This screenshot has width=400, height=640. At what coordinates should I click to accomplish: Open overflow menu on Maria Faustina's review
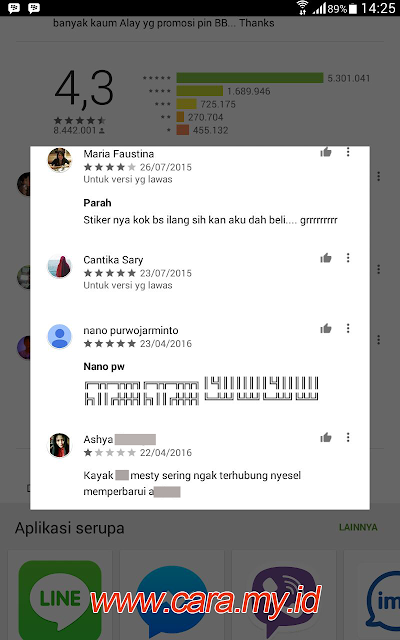[x=348, y=152]
